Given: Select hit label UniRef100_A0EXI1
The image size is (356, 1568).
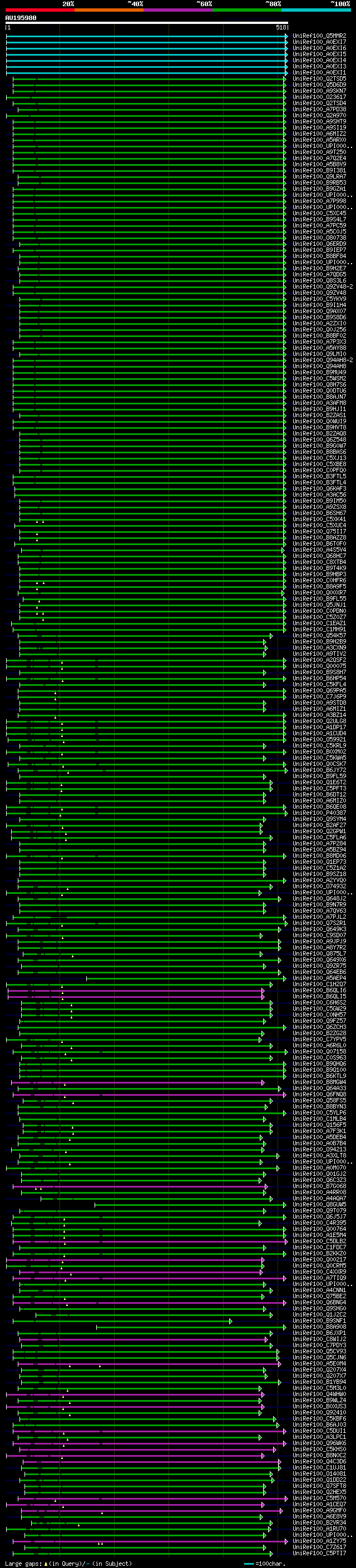Looking at the screenshot, I should (319, 72).
